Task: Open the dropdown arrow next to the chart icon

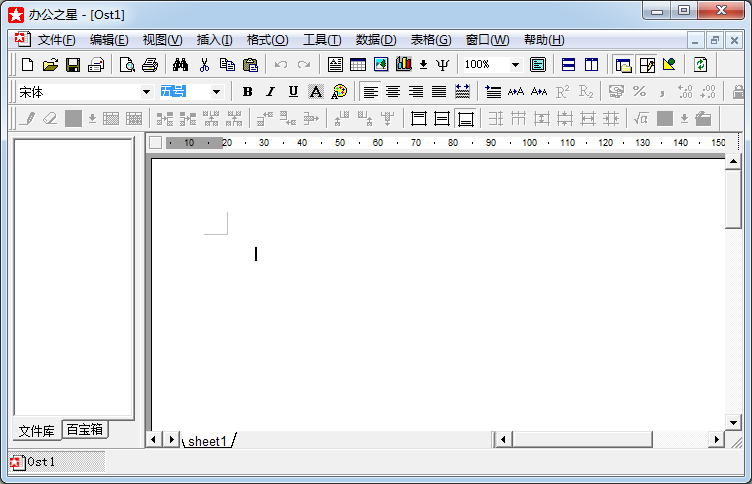Action: pyautogui.click(x=423, y=65)
